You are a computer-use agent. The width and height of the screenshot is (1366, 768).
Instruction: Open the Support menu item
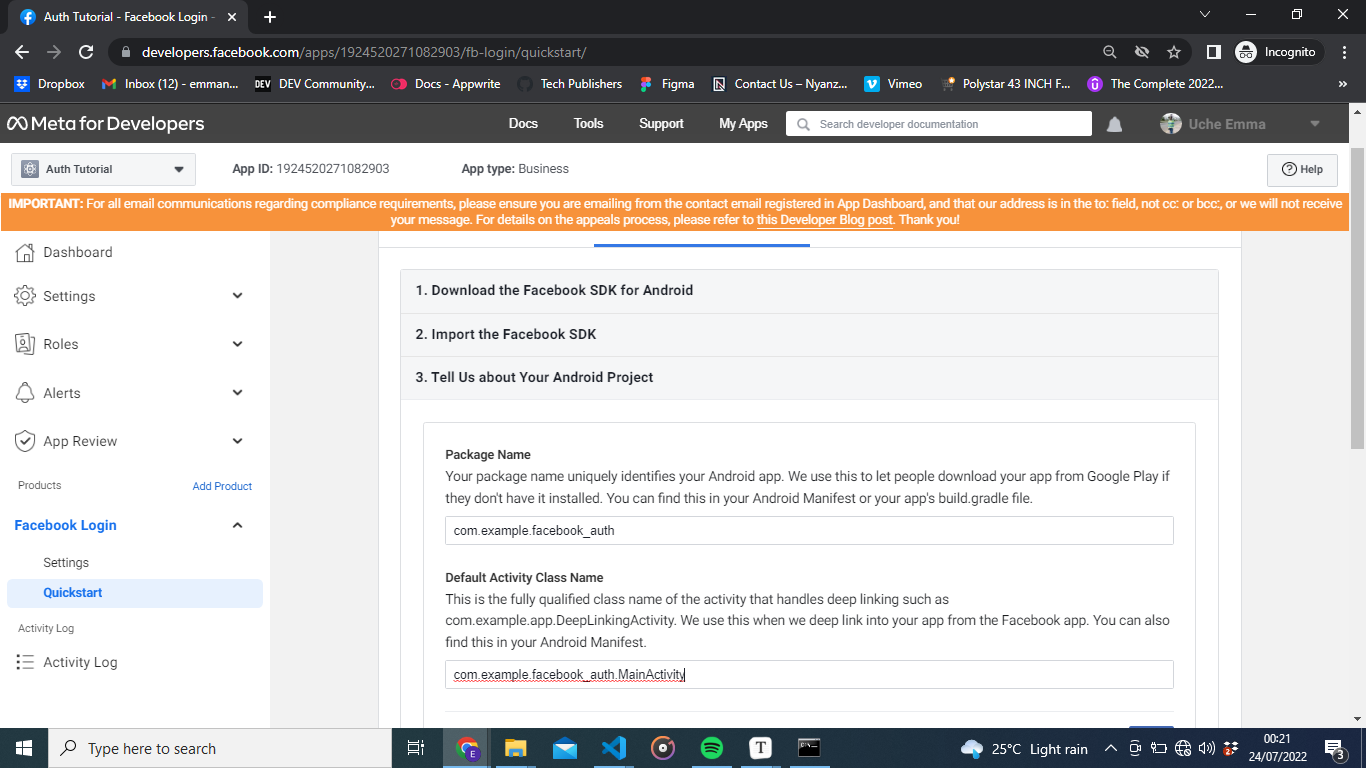661,124
